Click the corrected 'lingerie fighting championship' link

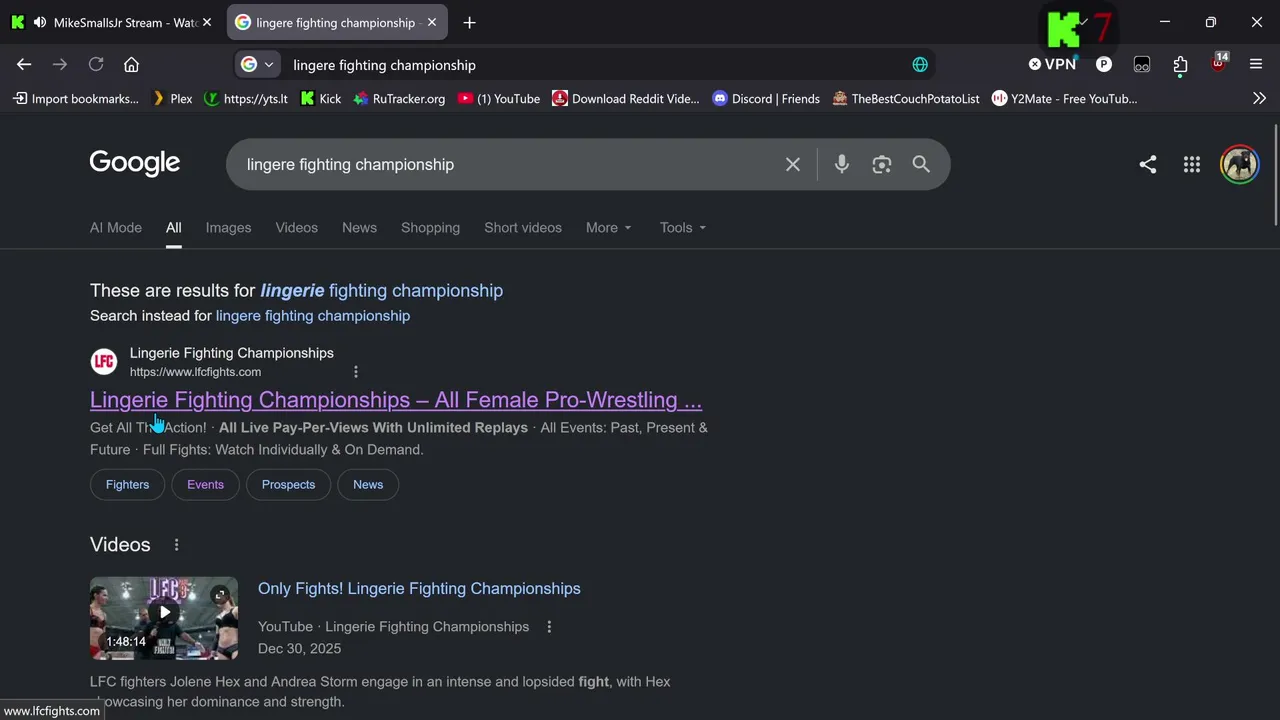(x=382, y=290)
